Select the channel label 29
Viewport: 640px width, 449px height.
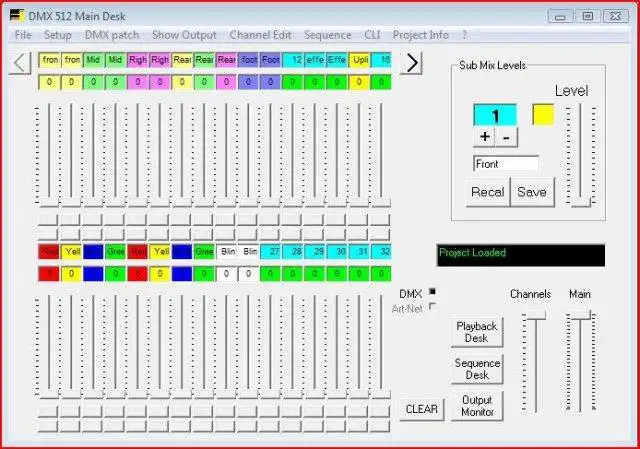click(315, 251)
